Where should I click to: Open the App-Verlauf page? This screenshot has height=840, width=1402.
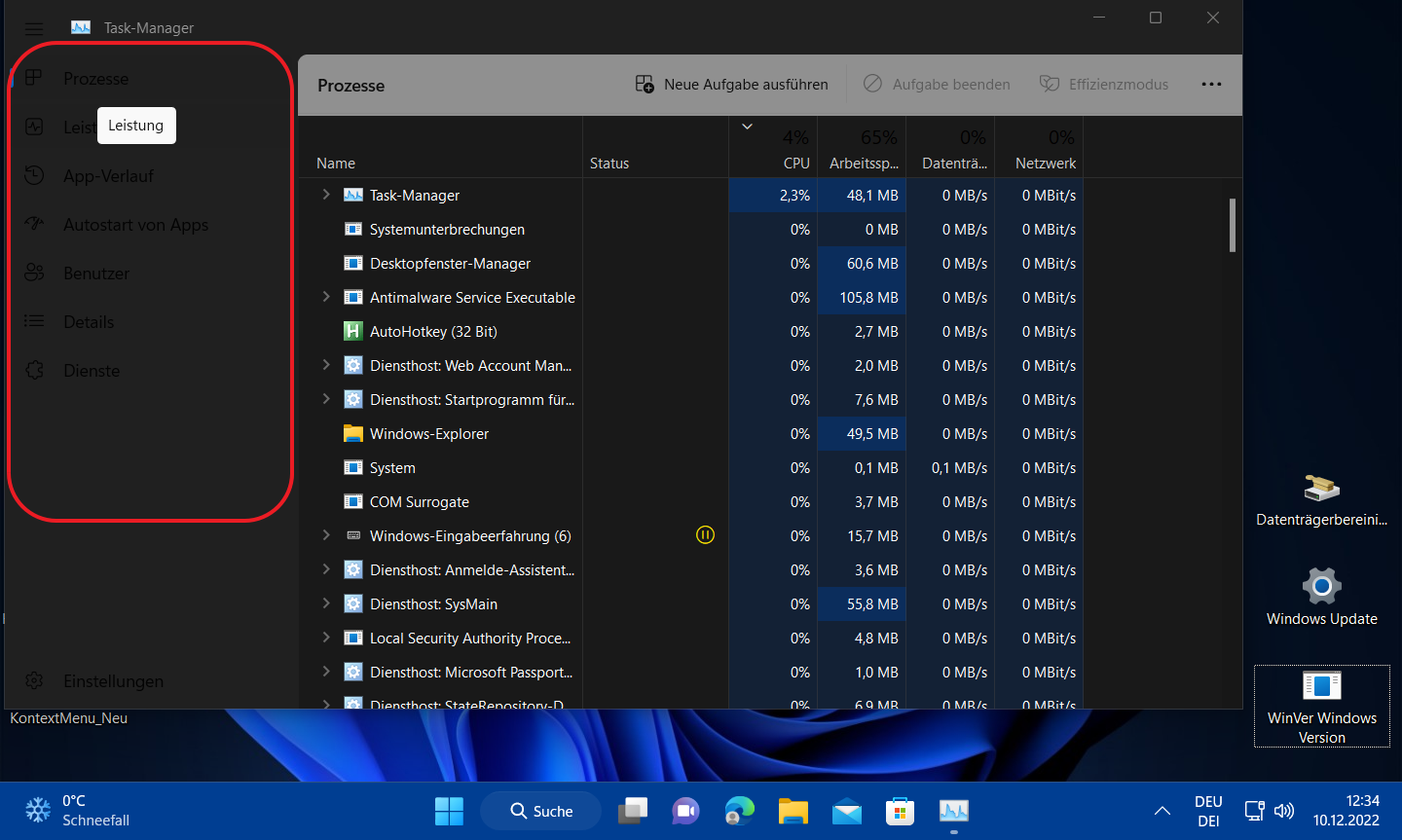(151, 175)
